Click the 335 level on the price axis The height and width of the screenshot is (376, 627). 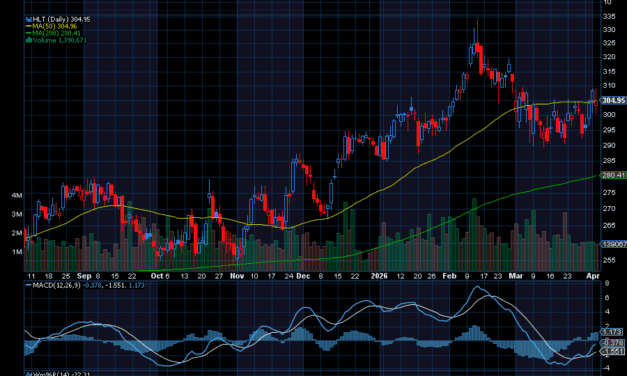609,16
